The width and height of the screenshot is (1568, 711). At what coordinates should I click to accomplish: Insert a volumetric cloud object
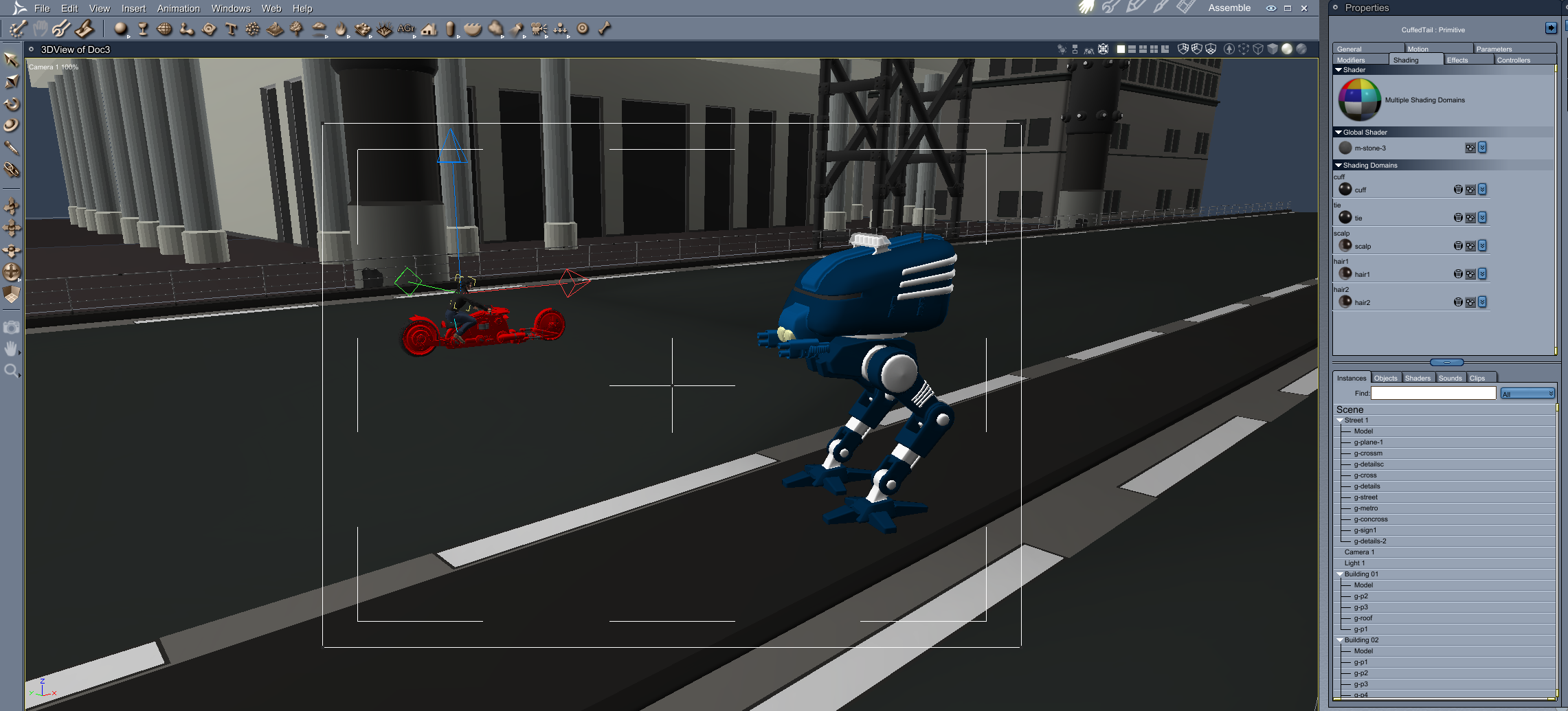(x=319, y=29)
